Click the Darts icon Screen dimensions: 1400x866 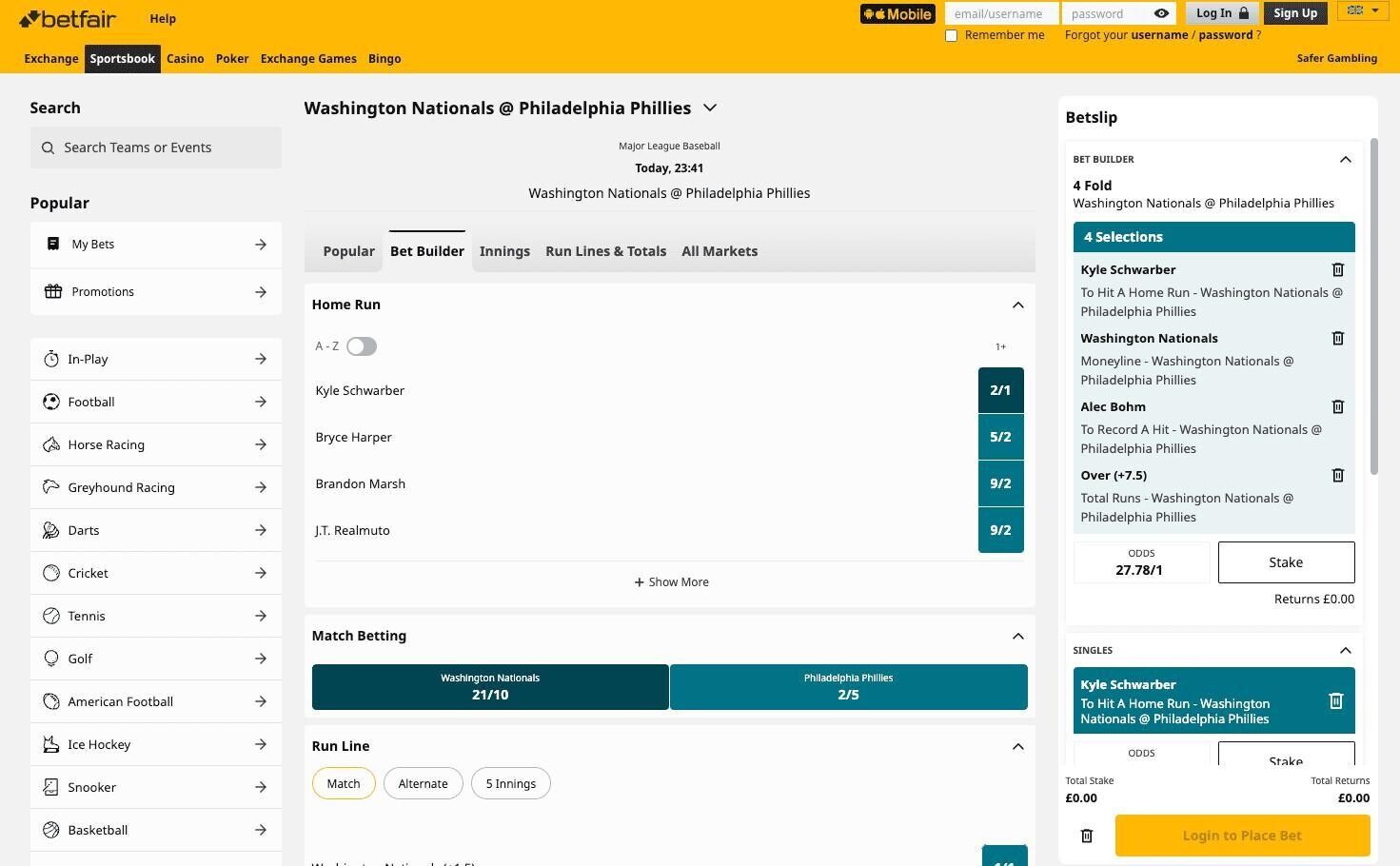pos(51,530)
